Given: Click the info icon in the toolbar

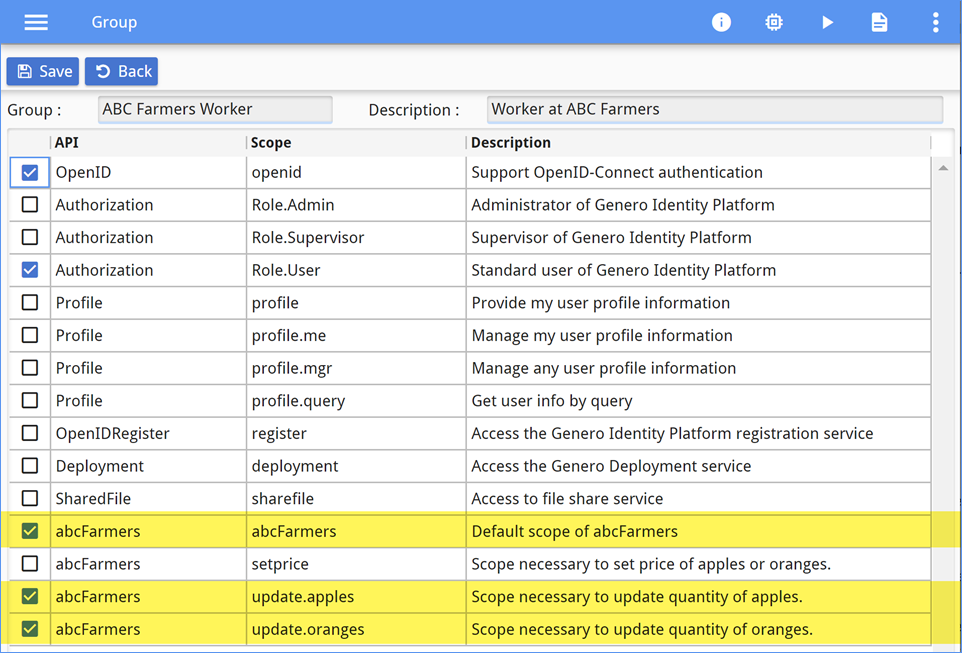Looking at the screenshot, I should [721, 21].
